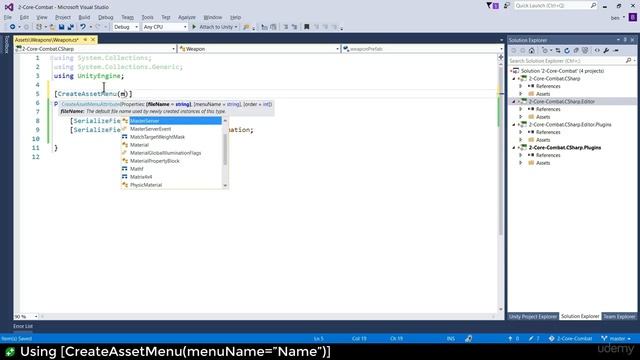Click the ben account name
This screenshot has height=360, width=640.
615,18
